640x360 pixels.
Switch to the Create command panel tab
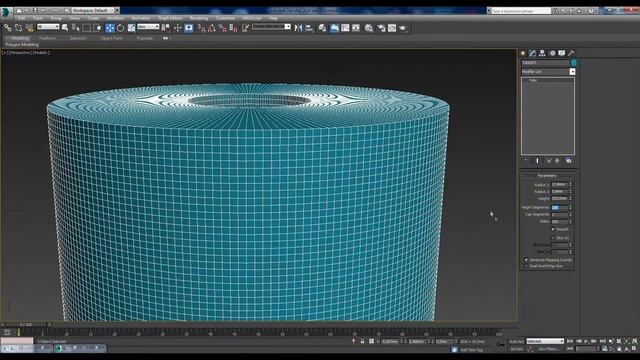pyautogui.click(x=523, y=53)
